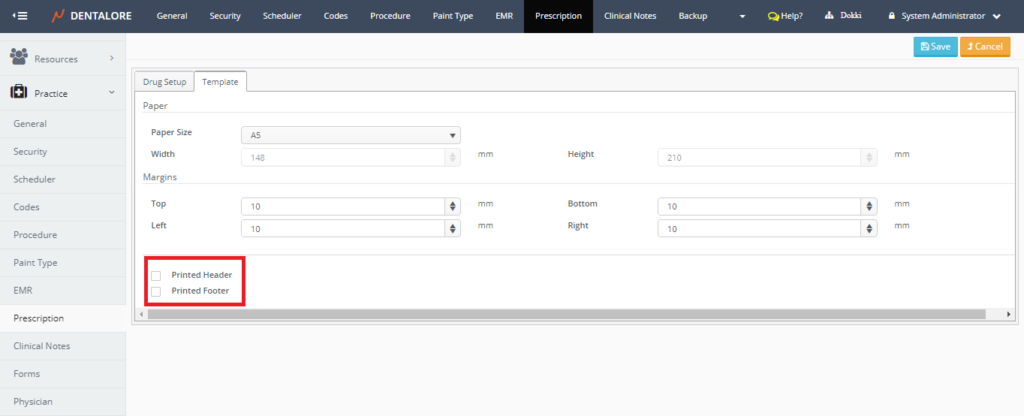Click the Dokki organization icon
The image size is (1024, 416).
point(829,16)
